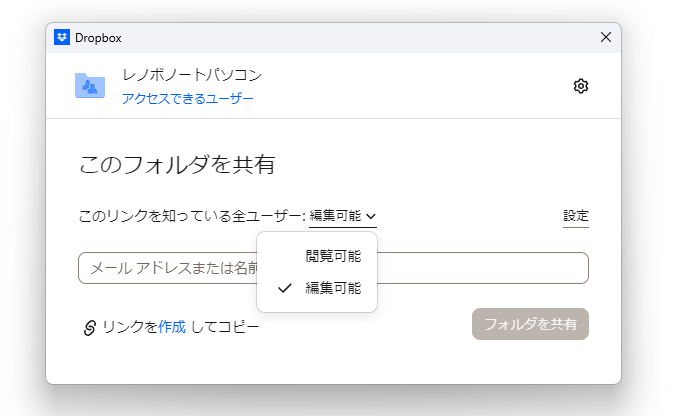
Task: Click the このフォルダを共有 heading
Action: pyautogui.click(x=177, y=165)
